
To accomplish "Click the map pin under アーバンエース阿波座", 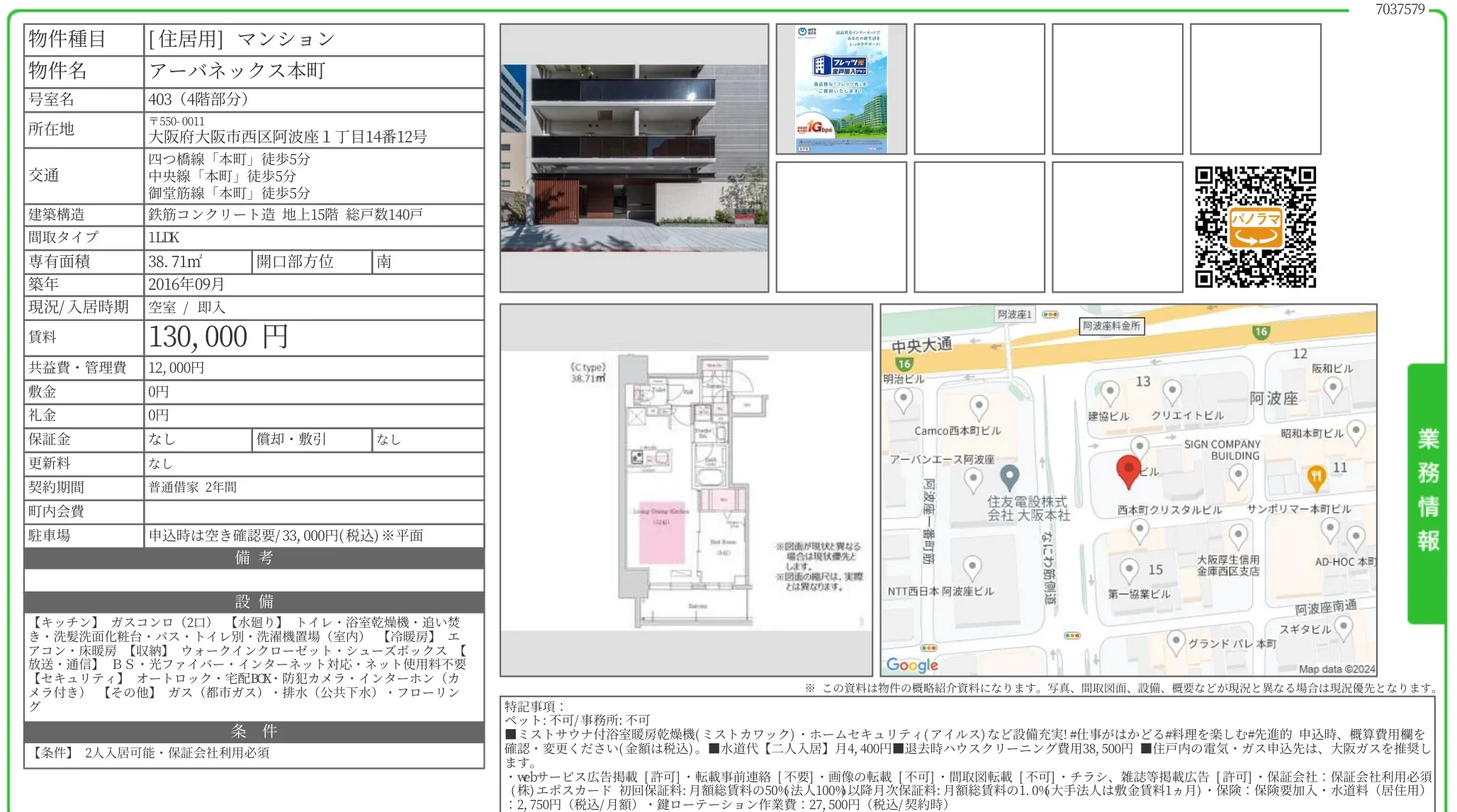I will 974,480.
